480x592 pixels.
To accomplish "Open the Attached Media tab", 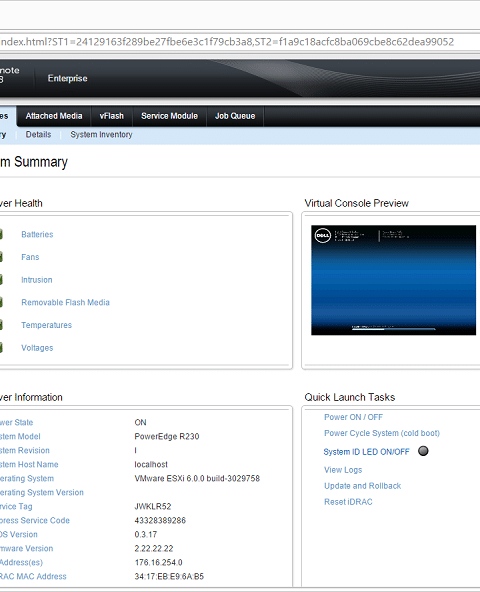I will coord(54,116).
